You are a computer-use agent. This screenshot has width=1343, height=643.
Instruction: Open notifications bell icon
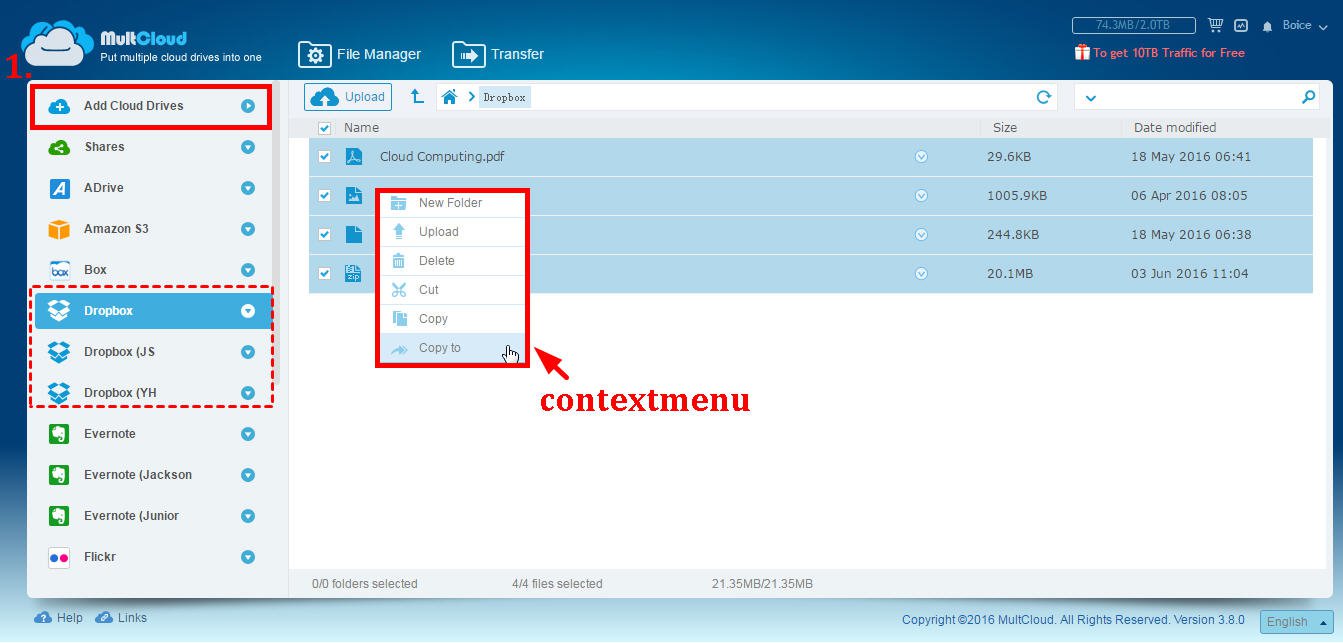click(1268, 26)
